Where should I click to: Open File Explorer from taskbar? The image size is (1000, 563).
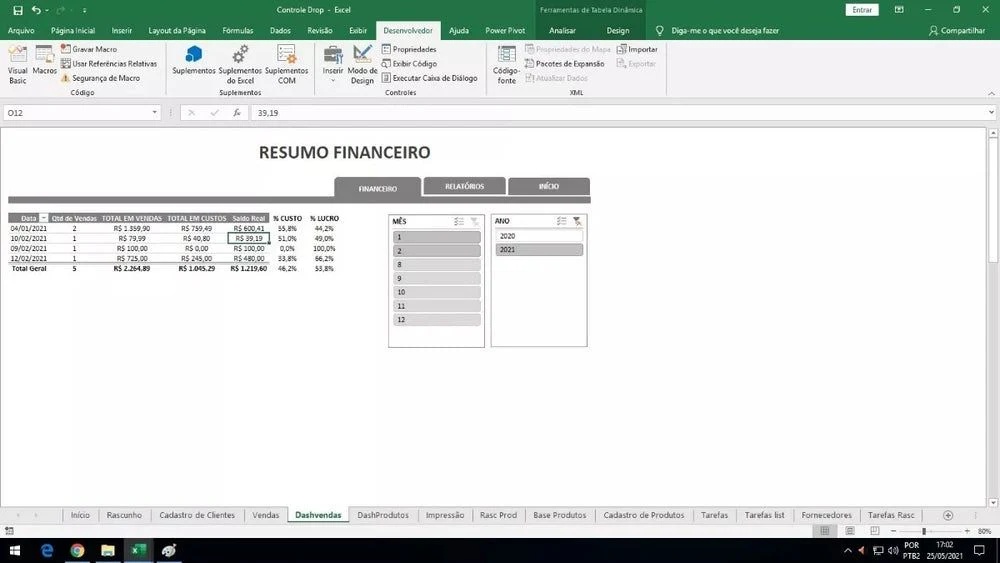(108, 550)
